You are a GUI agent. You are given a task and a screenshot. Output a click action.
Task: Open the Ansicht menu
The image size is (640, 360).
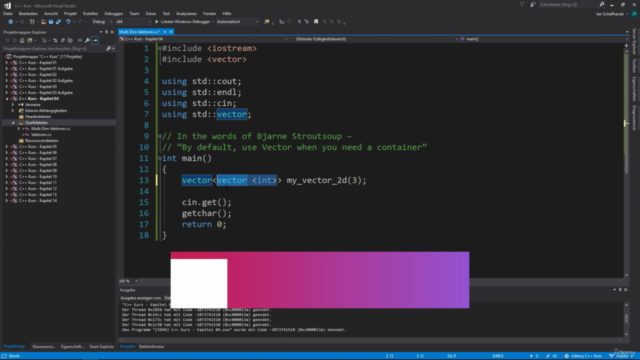(x=51, y=13)
